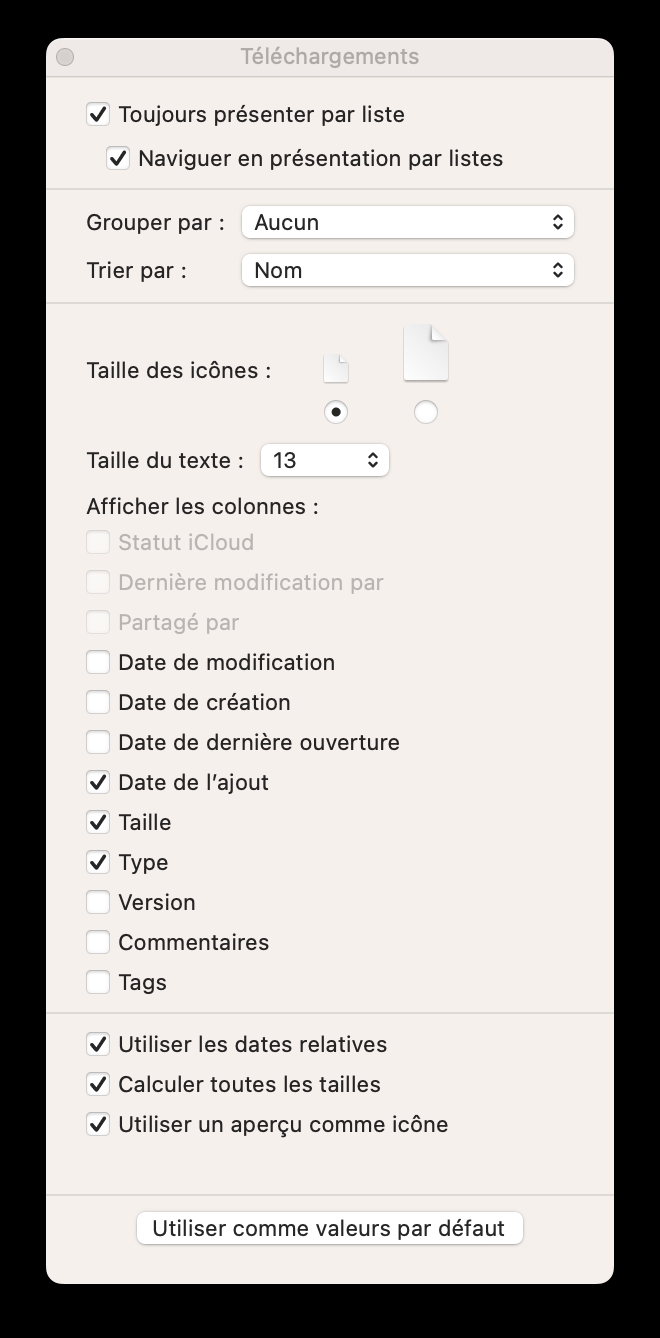The image size is (660, 1338).
Task: Check the Date de création column
Action: [98, 702]
